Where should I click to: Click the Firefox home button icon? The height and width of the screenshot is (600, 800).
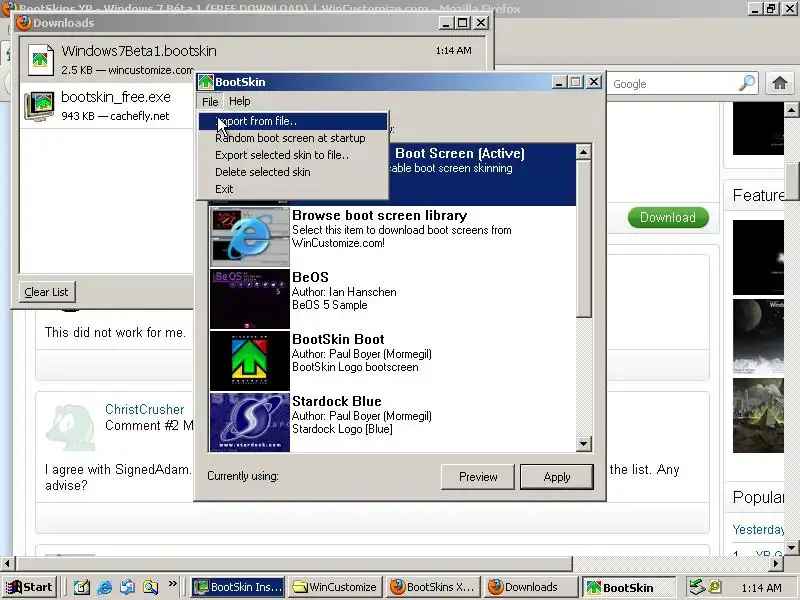(x=779, y=83)
